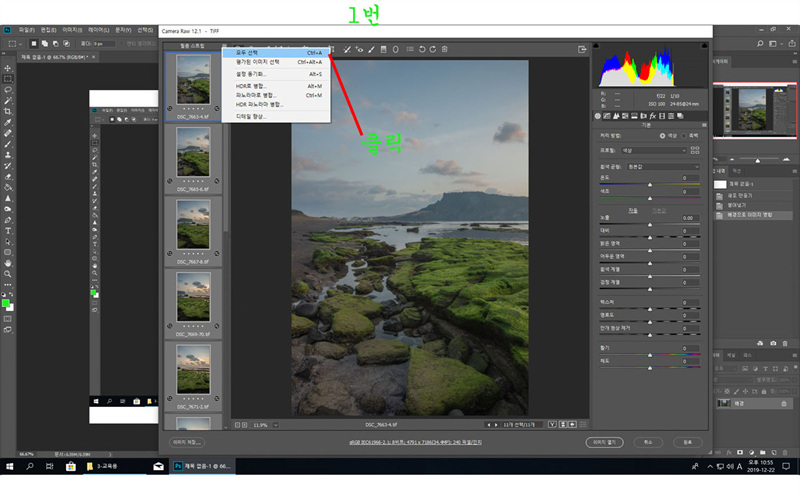Toggle shadow clipping warning on histogram

point(595,46)
